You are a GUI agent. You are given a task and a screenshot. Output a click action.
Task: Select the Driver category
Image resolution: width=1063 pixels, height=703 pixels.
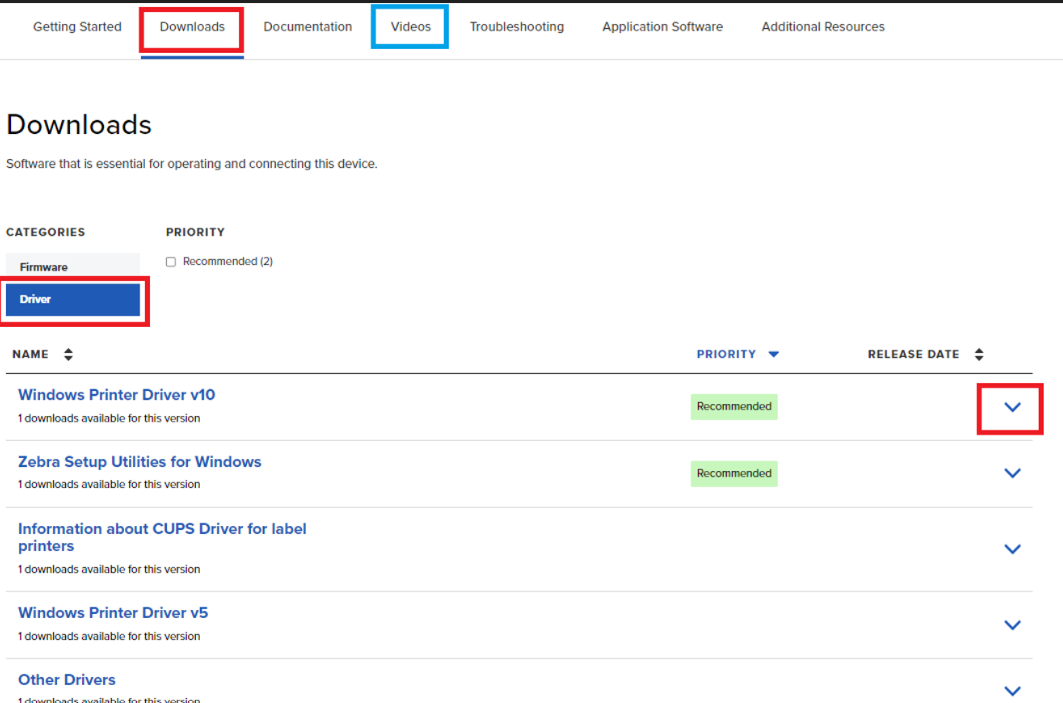click(73, 300)
